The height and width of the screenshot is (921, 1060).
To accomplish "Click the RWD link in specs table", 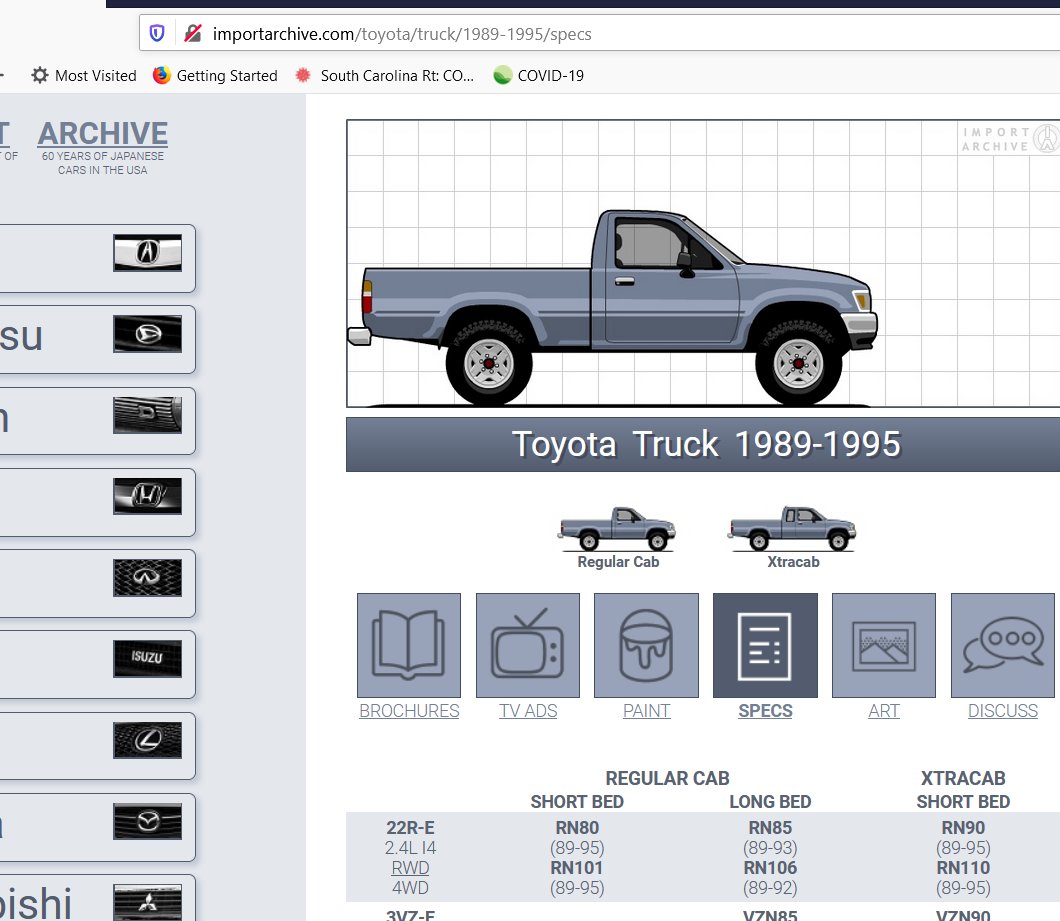I will [x=410, y=868].
